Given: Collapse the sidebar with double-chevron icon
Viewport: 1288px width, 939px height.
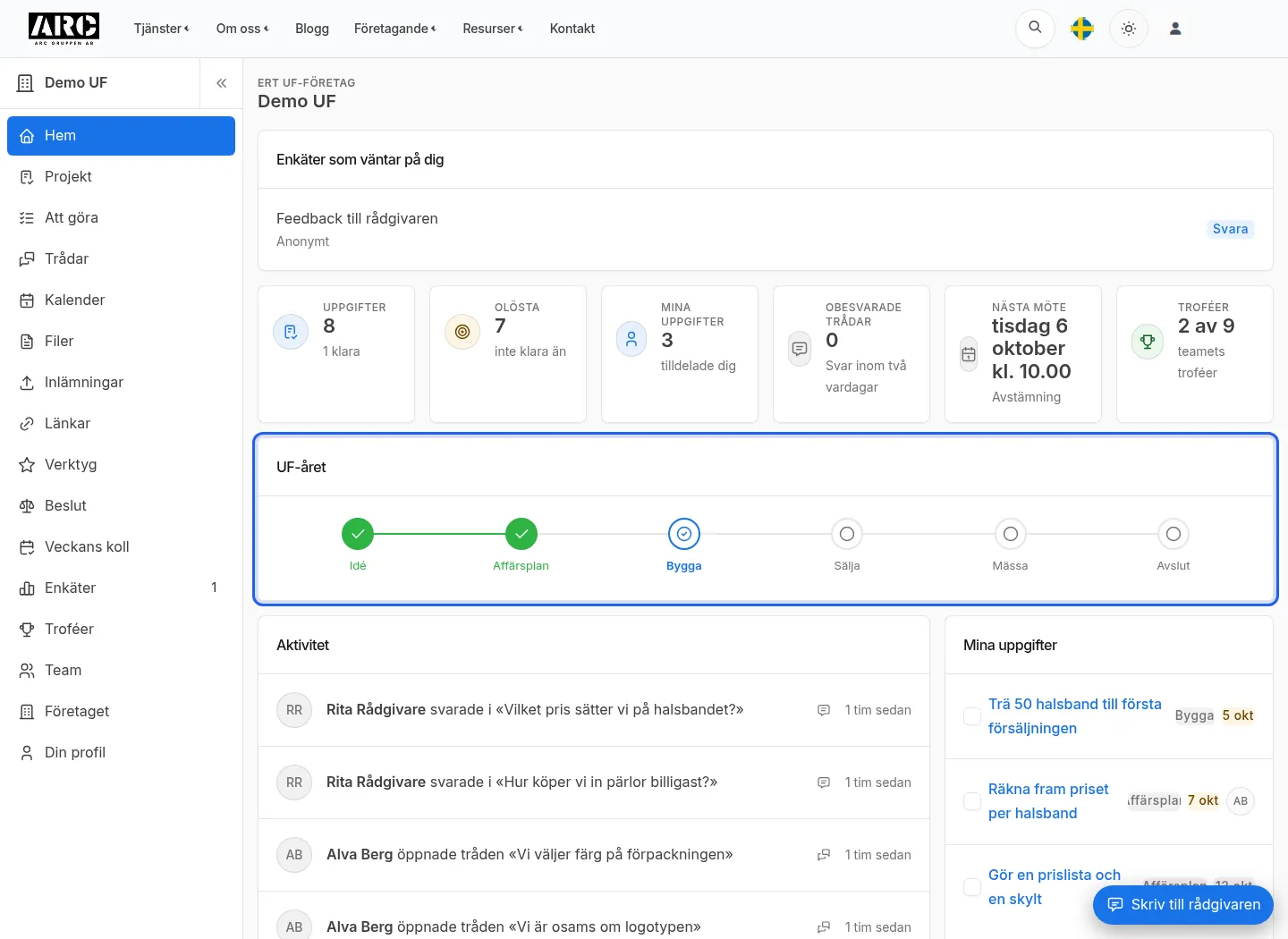Looking at the screenshot, I should coord(221,83).
